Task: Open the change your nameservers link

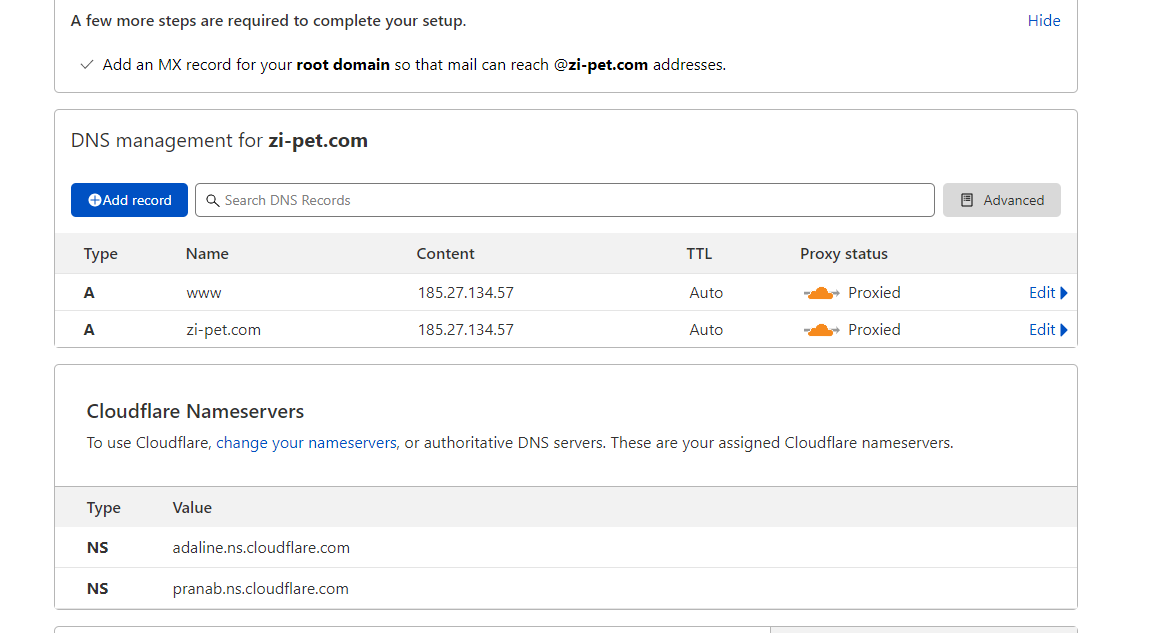Action: [x=306, y=443]
